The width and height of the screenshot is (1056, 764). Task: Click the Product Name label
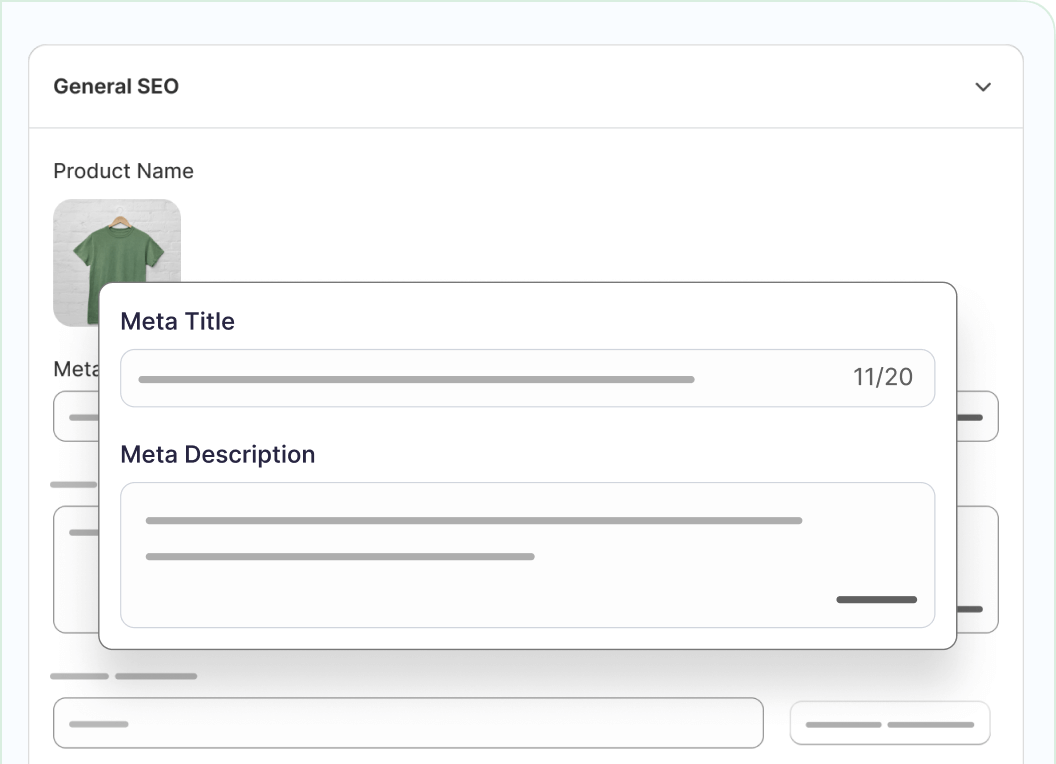click(123, 171)
